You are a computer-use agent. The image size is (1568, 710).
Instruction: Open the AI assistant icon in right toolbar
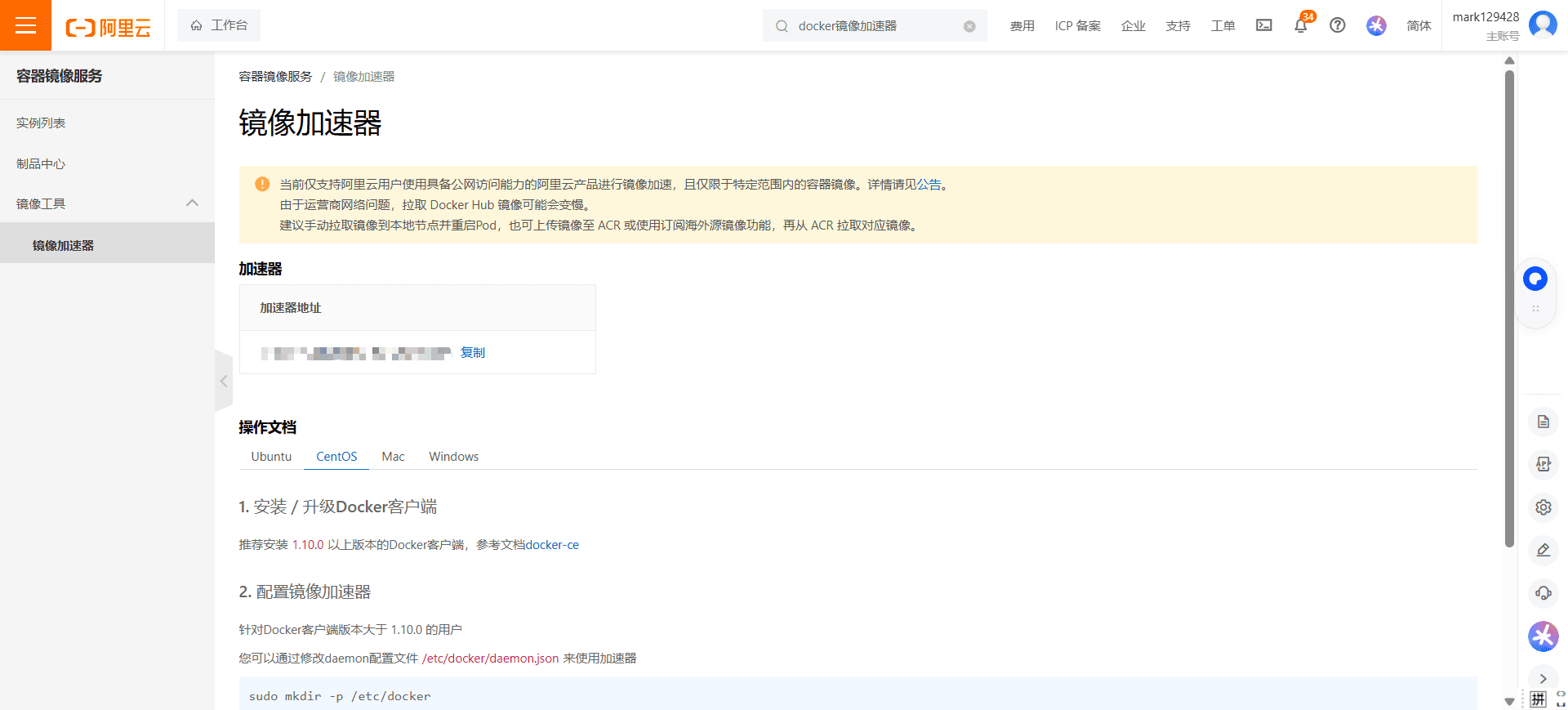(x=1543, y=636)
